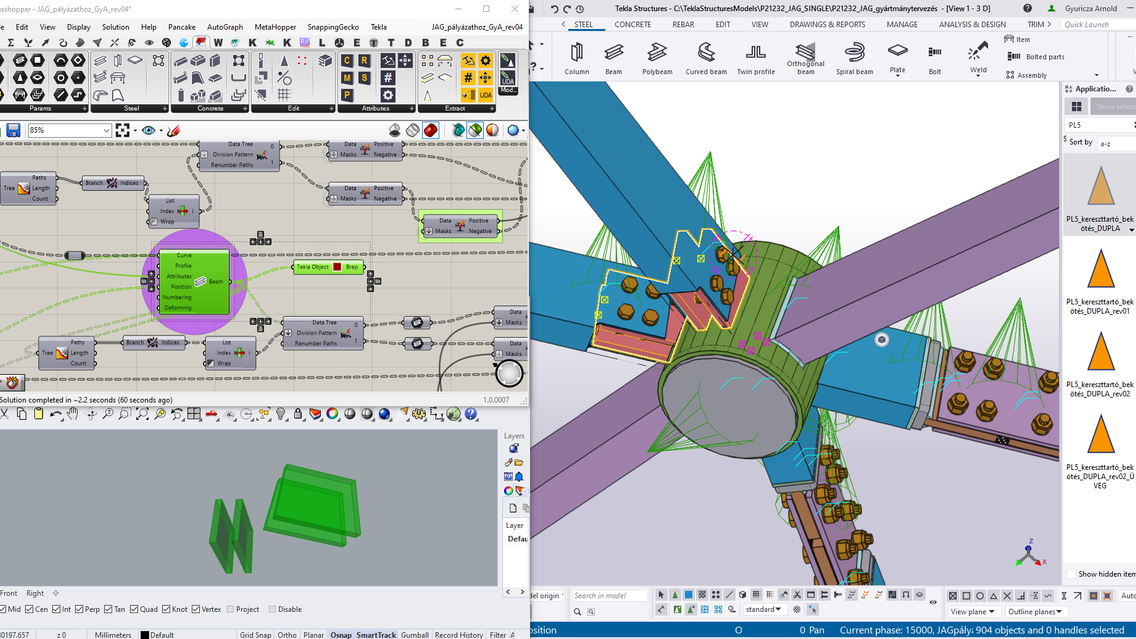Open the Sort by a-z dropdown

click(x=1116, y=143)
